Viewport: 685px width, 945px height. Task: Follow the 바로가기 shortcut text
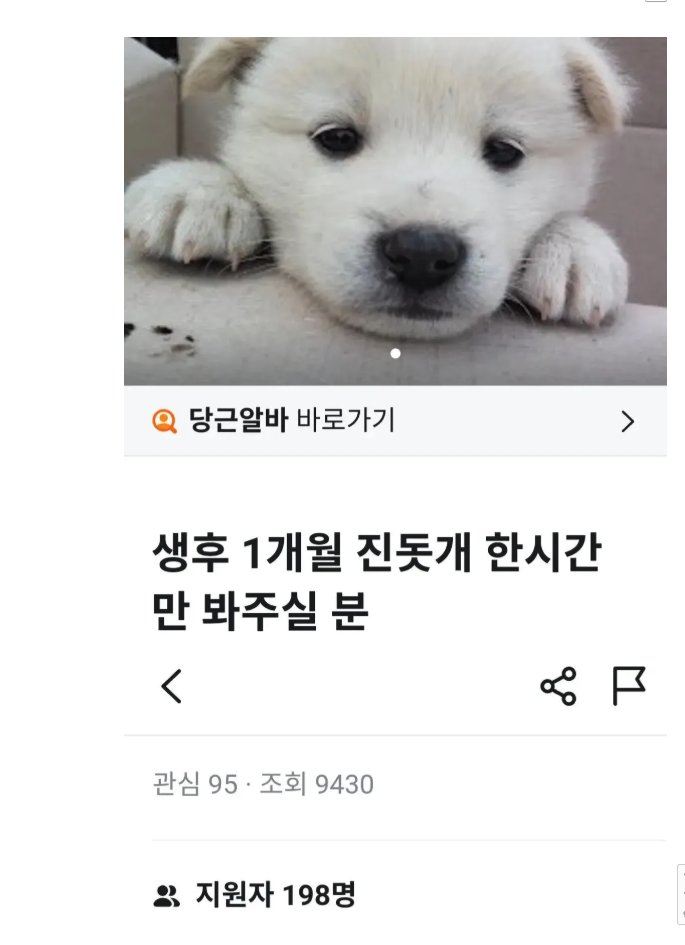pos(346,420)
